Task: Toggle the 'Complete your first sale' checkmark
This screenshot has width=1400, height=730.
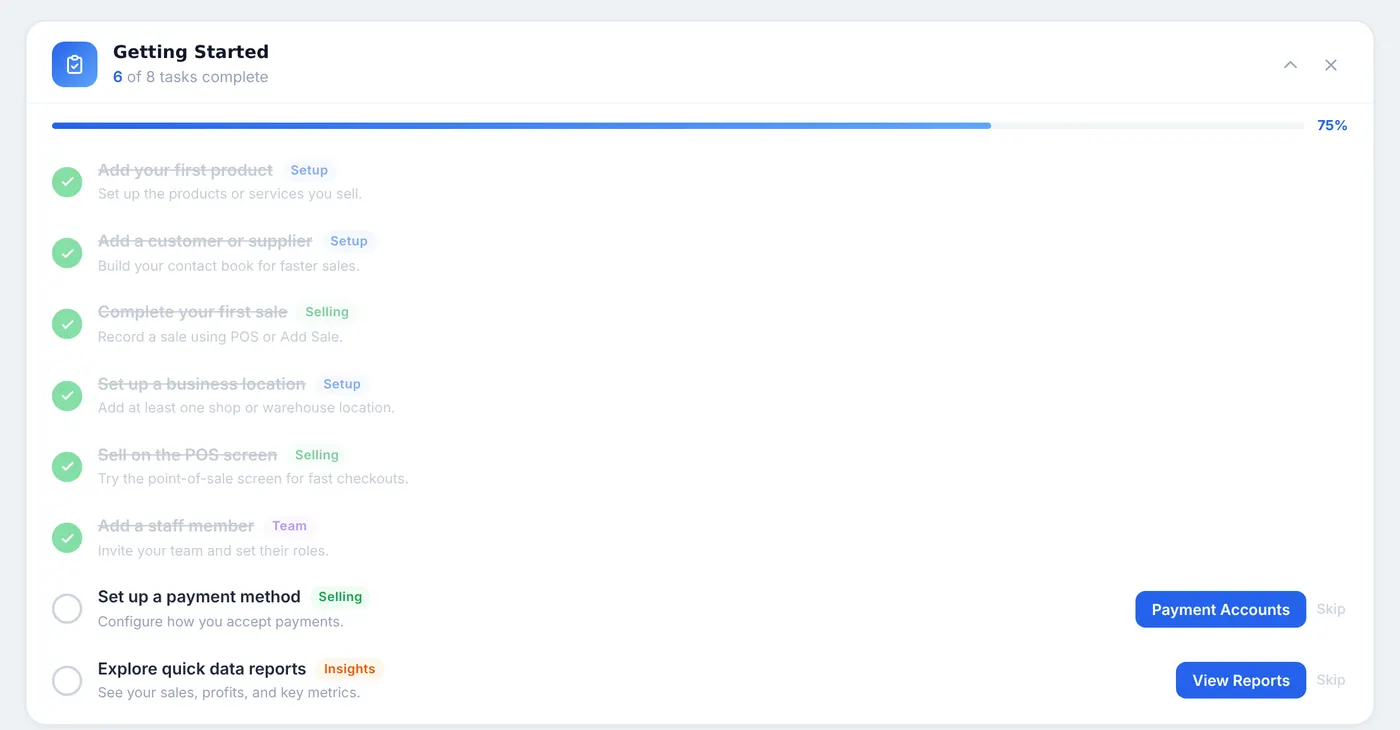Action: [67, 324]
